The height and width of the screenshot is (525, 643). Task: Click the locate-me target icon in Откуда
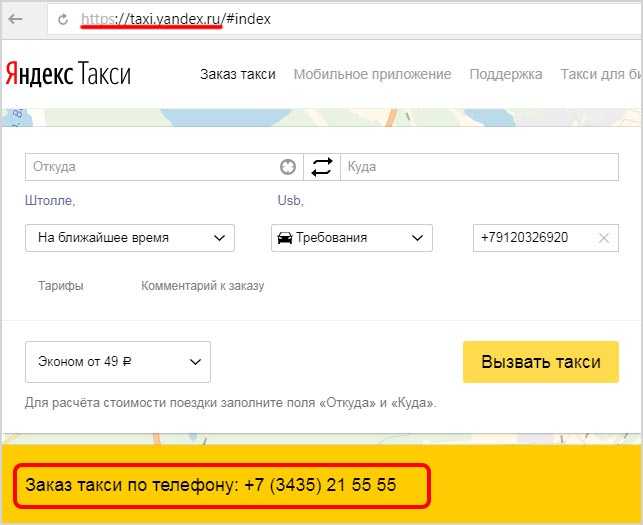(288, 167)
